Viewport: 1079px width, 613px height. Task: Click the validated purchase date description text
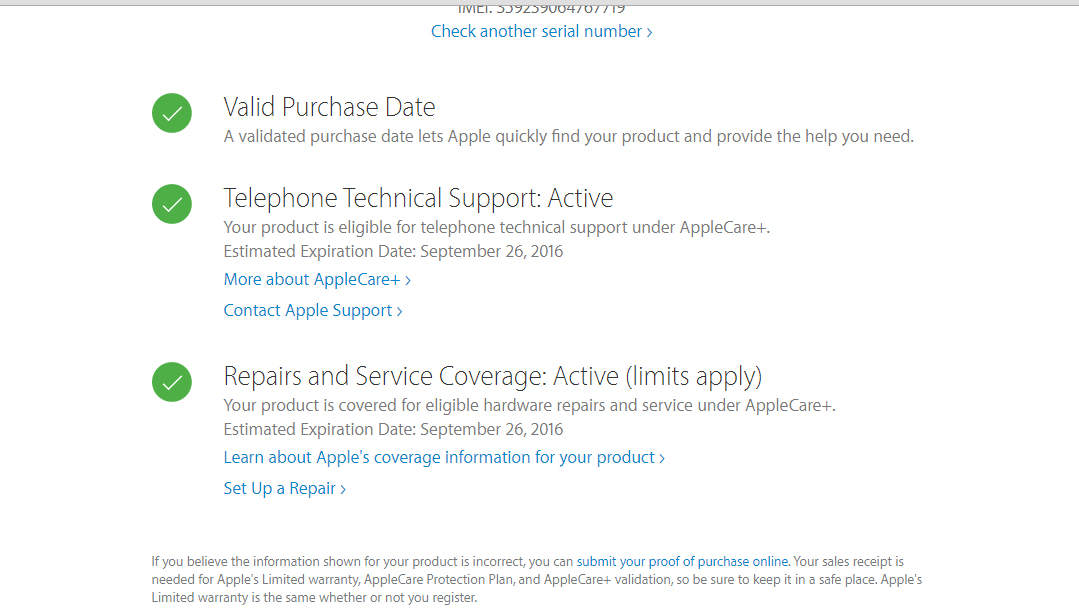pos(568,136)
